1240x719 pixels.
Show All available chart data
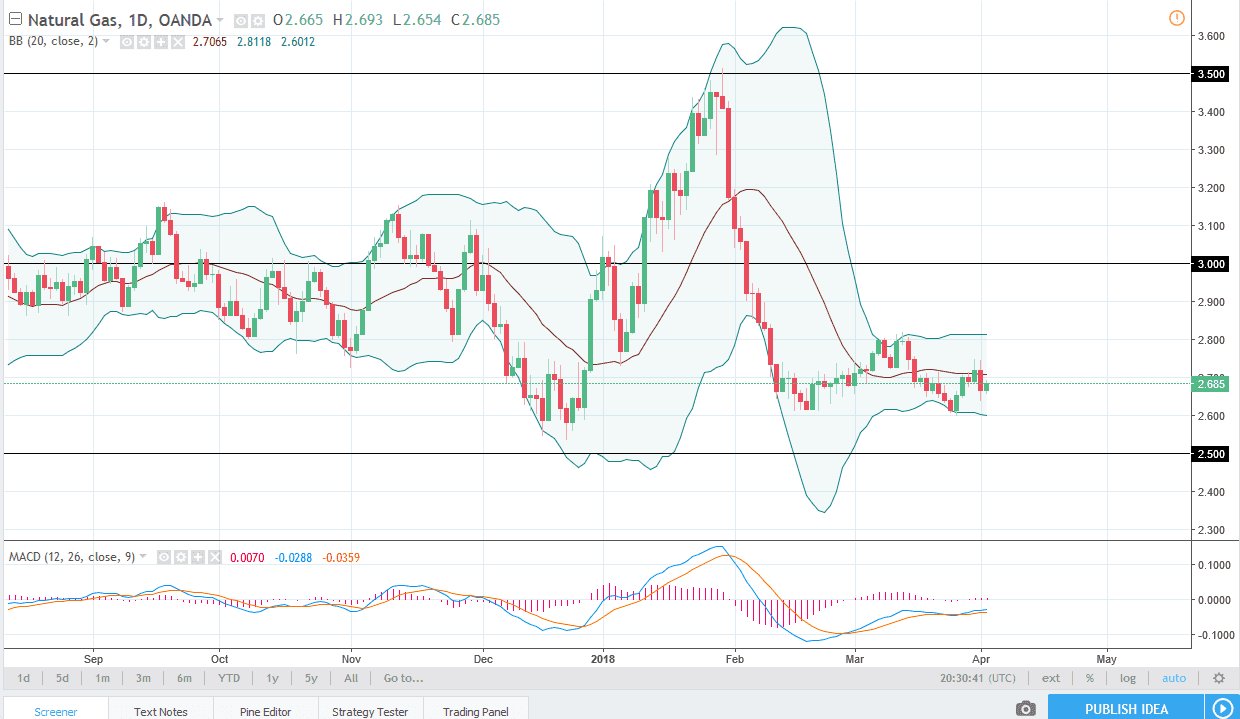tap(350, 678)
